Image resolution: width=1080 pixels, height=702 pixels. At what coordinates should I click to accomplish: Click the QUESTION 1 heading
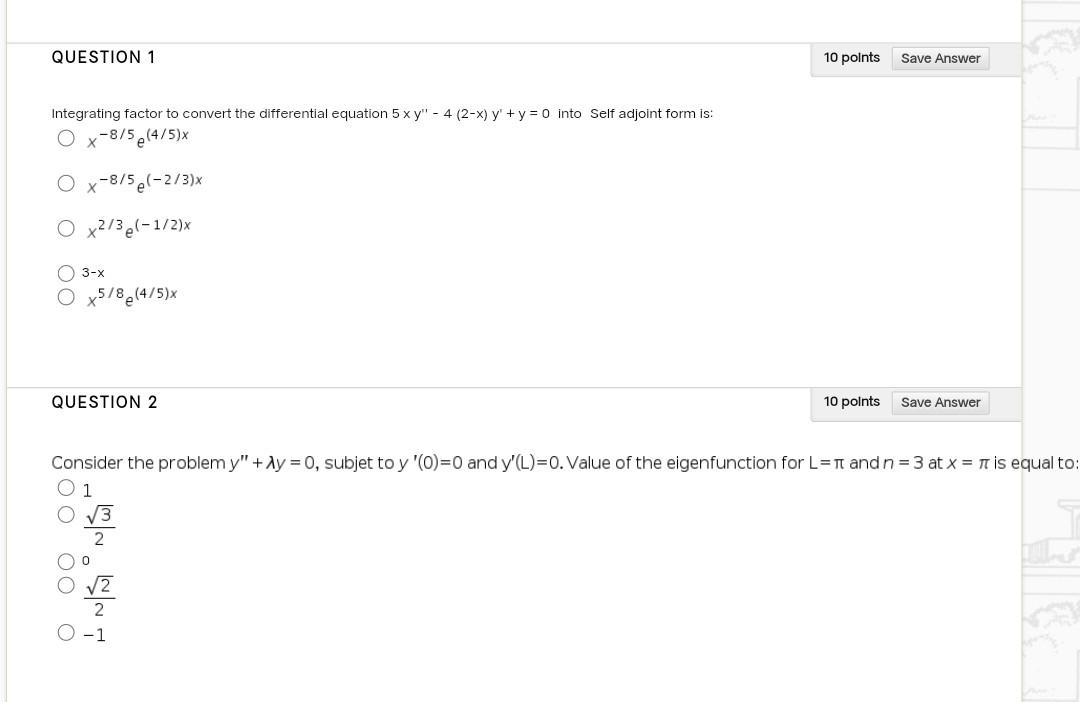(103, 57)
